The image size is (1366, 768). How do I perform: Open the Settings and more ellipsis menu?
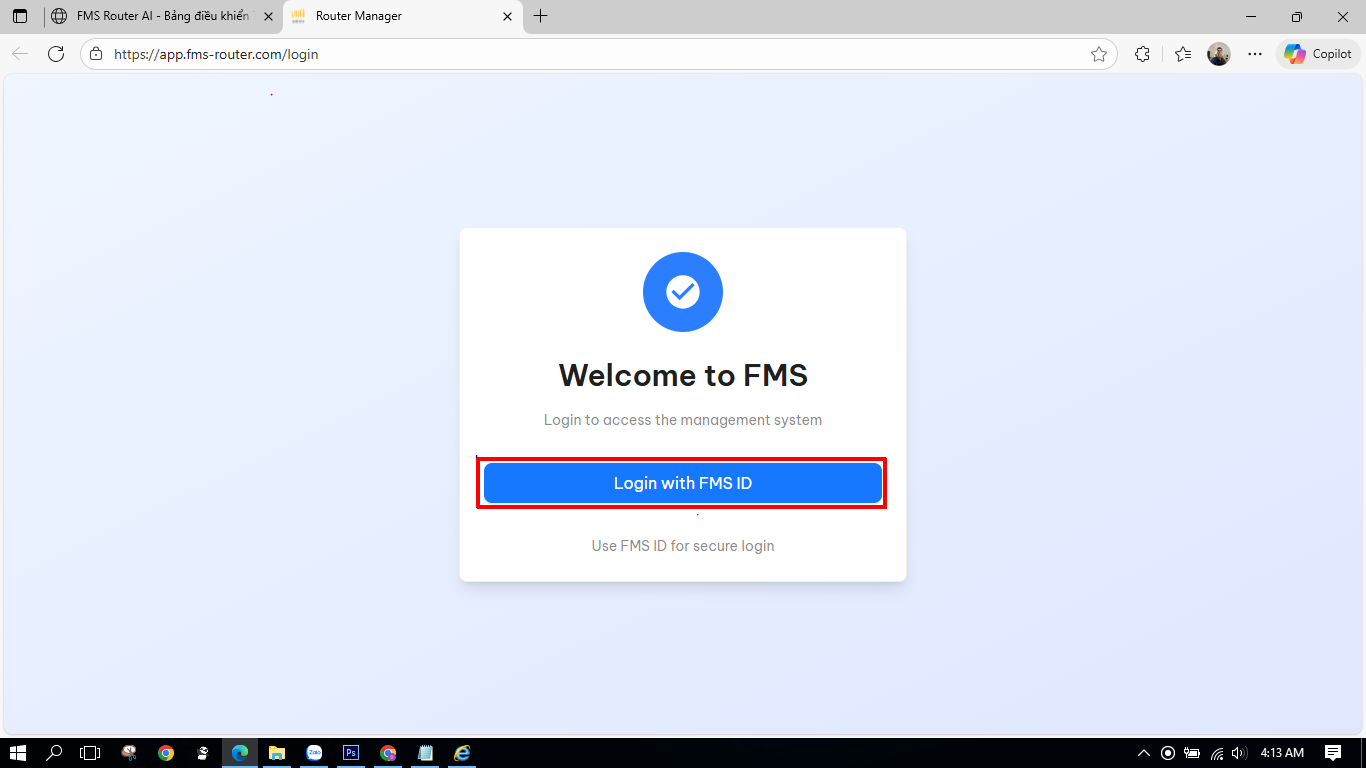(1255, 54)
